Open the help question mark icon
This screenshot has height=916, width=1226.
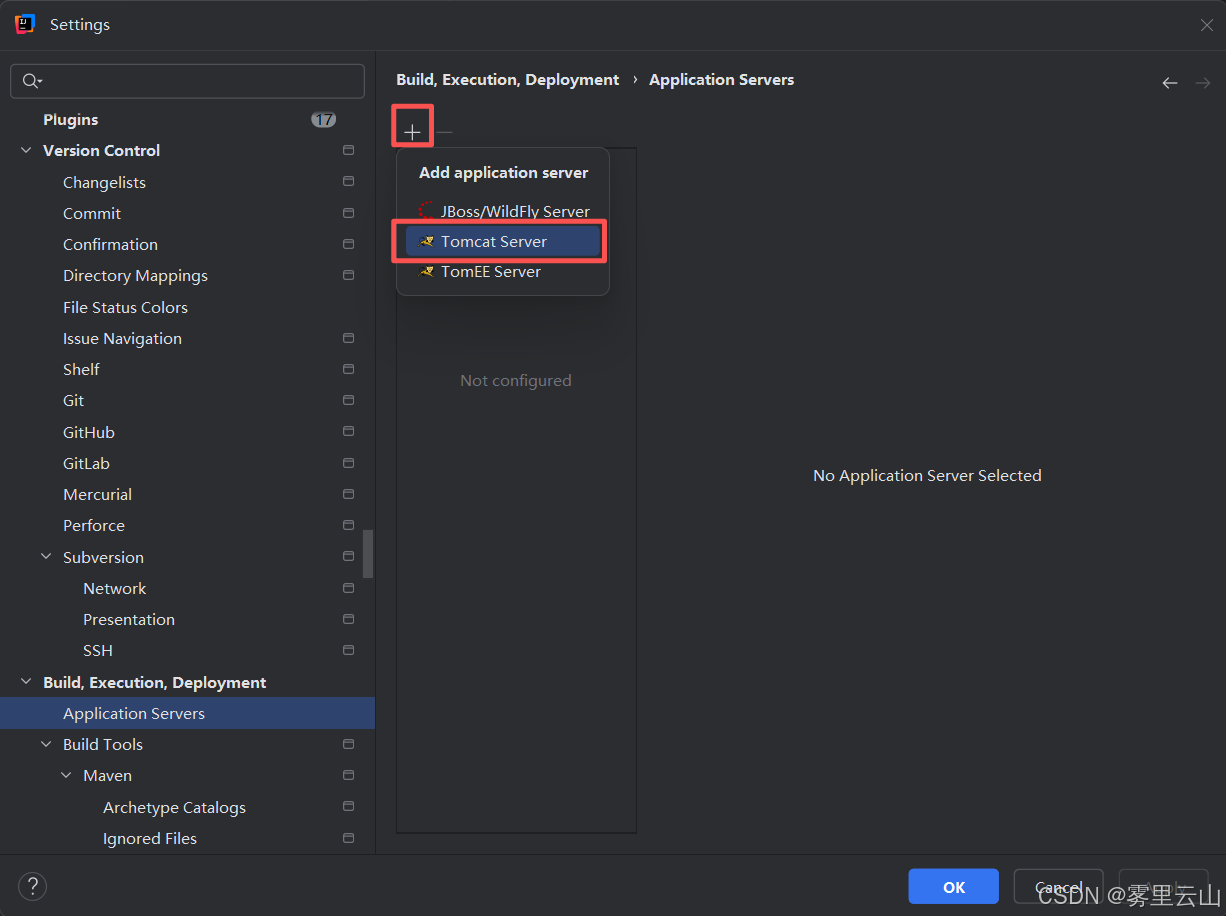(x=32, y=886)
